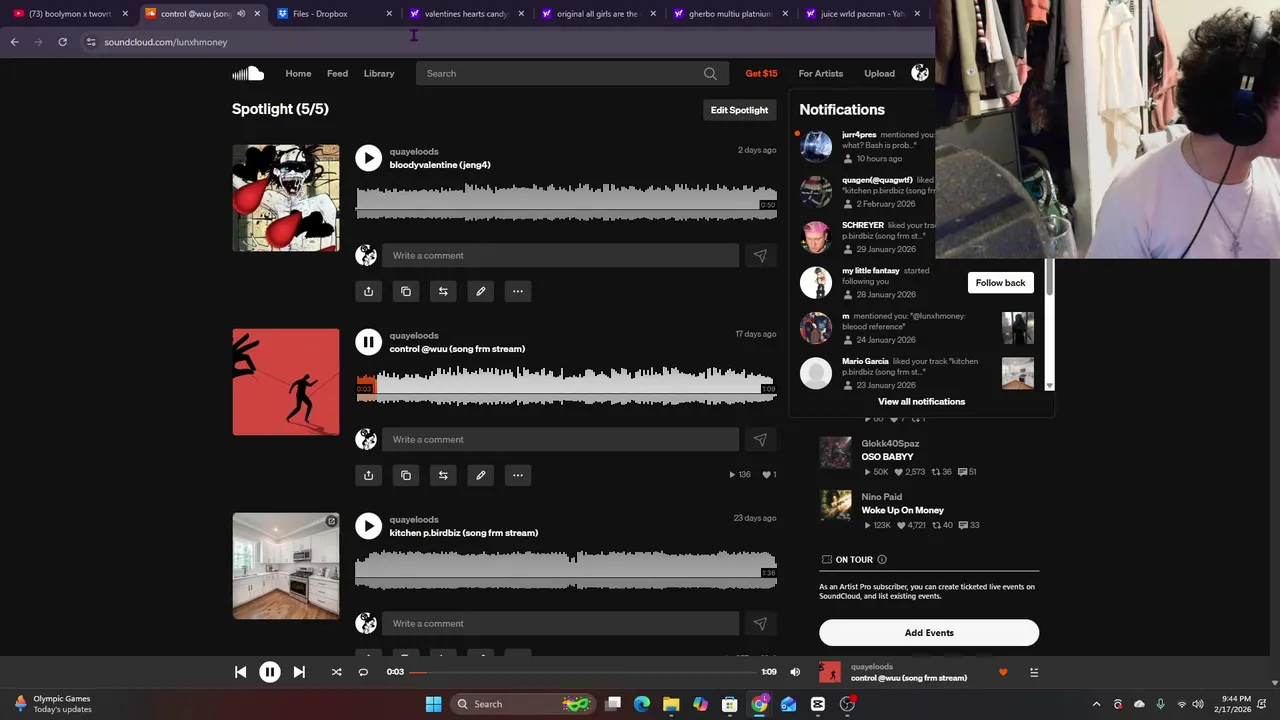
Task: Write a comment on kitchen p.birdbiz track
Action: (x=560, y=624)
